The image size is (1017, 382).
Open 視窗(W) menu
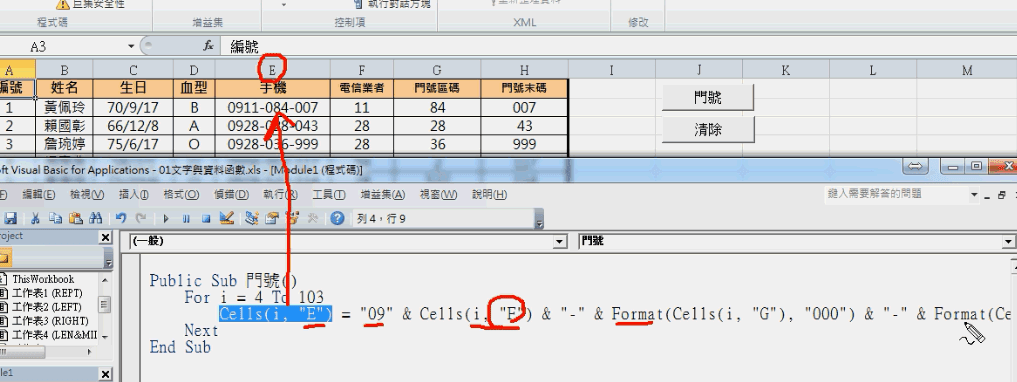point(438,195)
